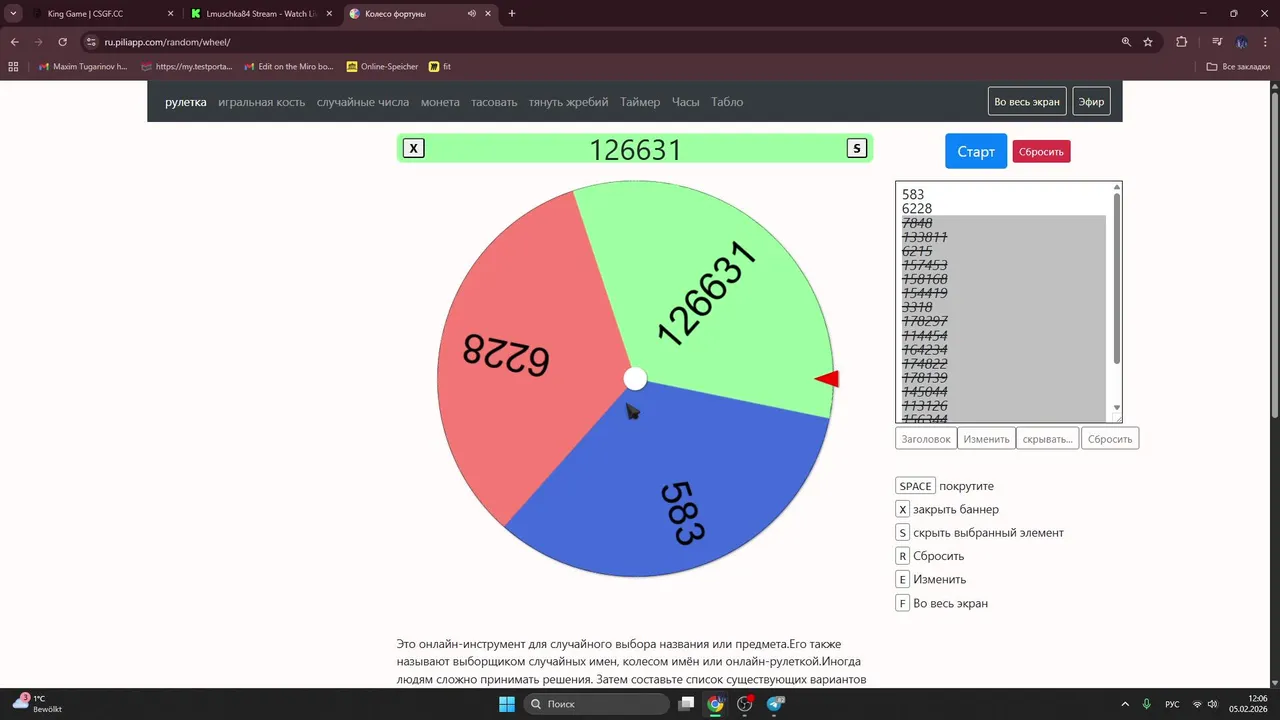Click the taskbar Поиск search box
This screenshot has width=1280, height=720.
(597, 704)
